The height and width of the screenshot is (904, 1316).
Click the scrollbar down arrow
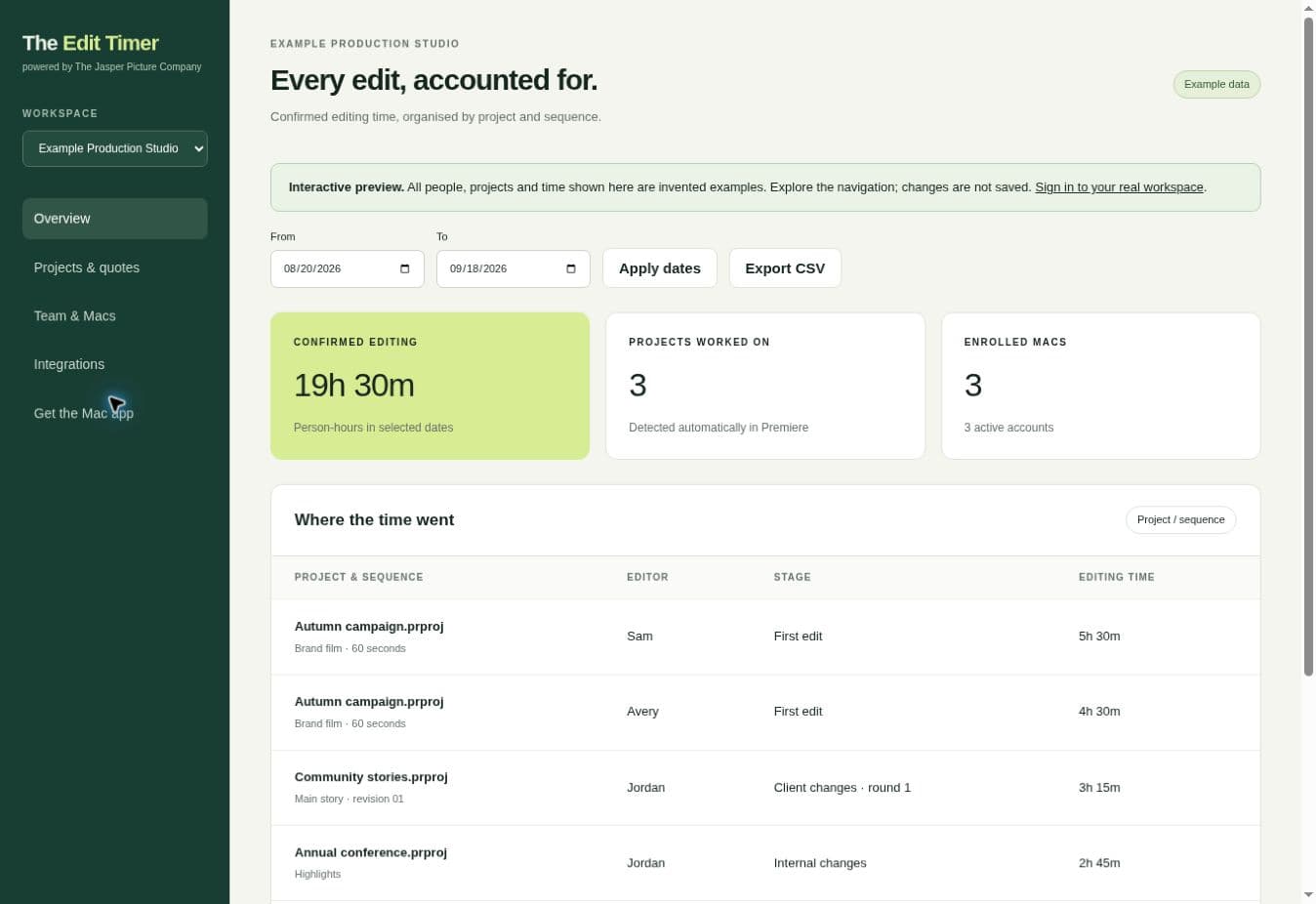coord(1308,895)
